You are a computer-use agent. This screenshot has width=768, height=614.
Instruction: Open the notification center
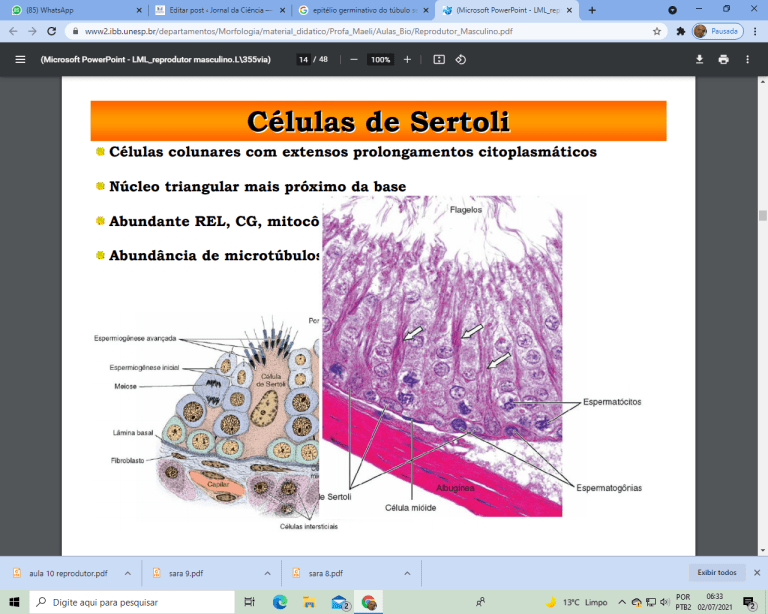[x=749, y=602]
